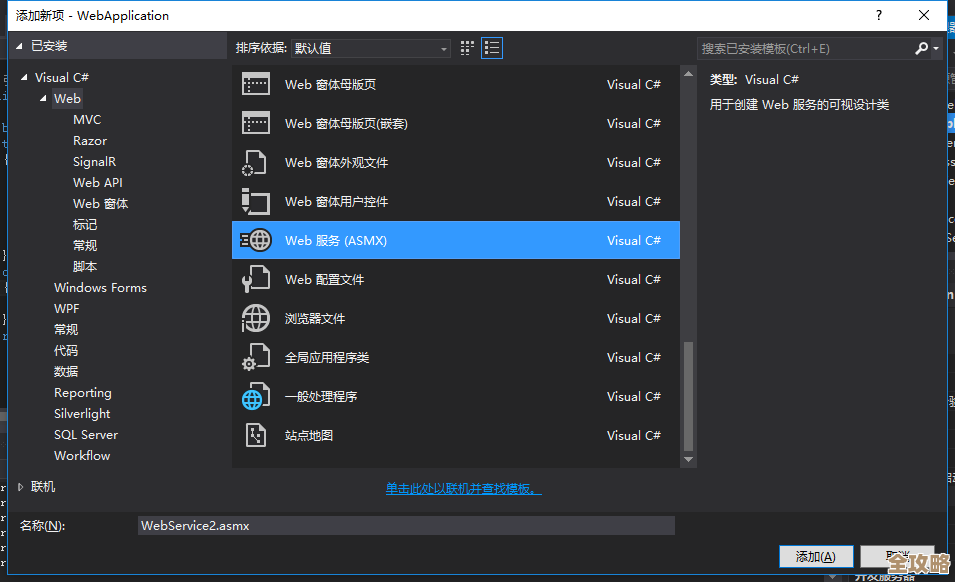Toggle the medium icons view mode
Screen dimensions: 955x582
pyautogui.click(x=466, y=47)
